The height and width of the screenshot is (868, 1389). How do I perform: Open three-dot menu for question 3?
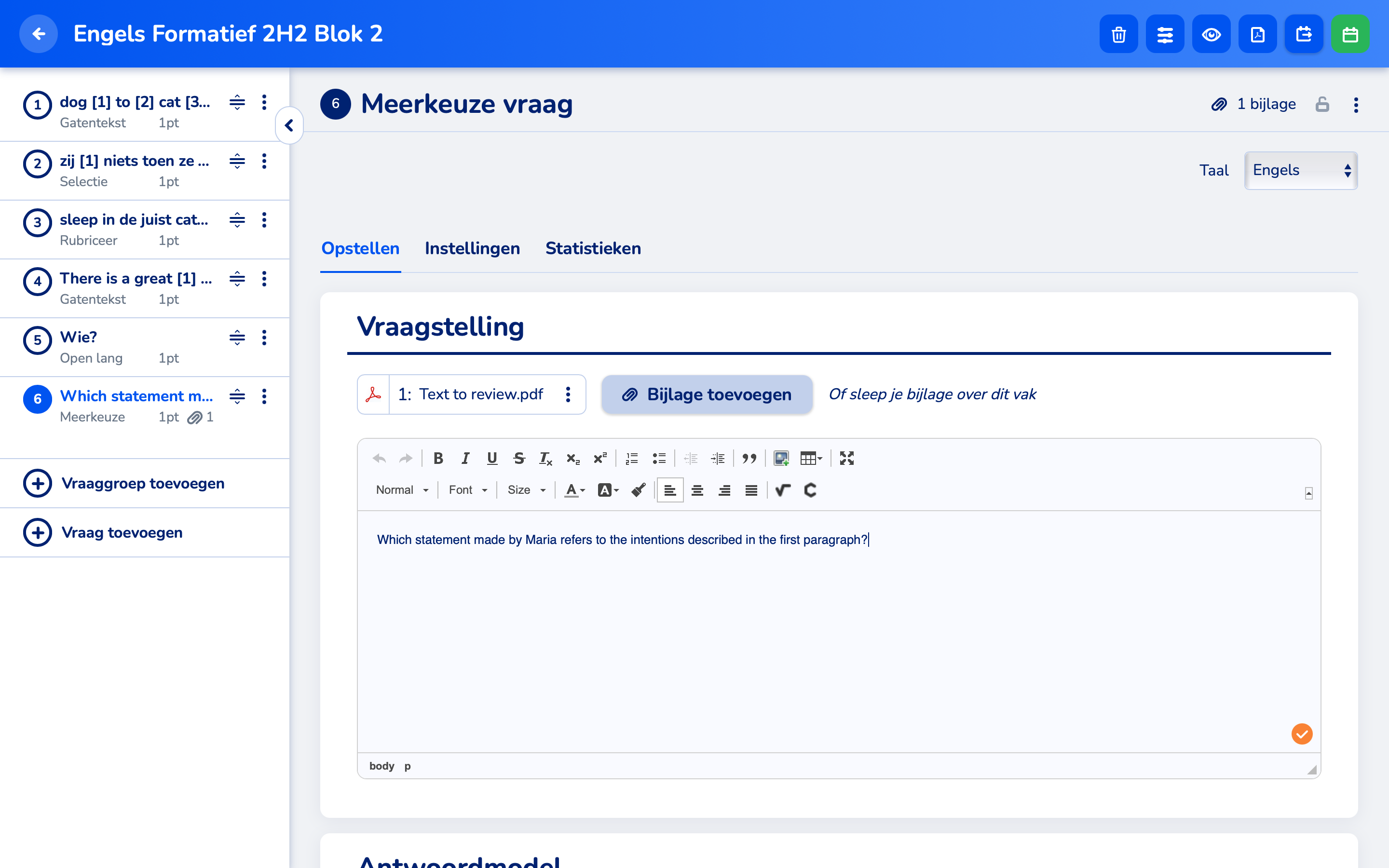(x=265, y=220)
